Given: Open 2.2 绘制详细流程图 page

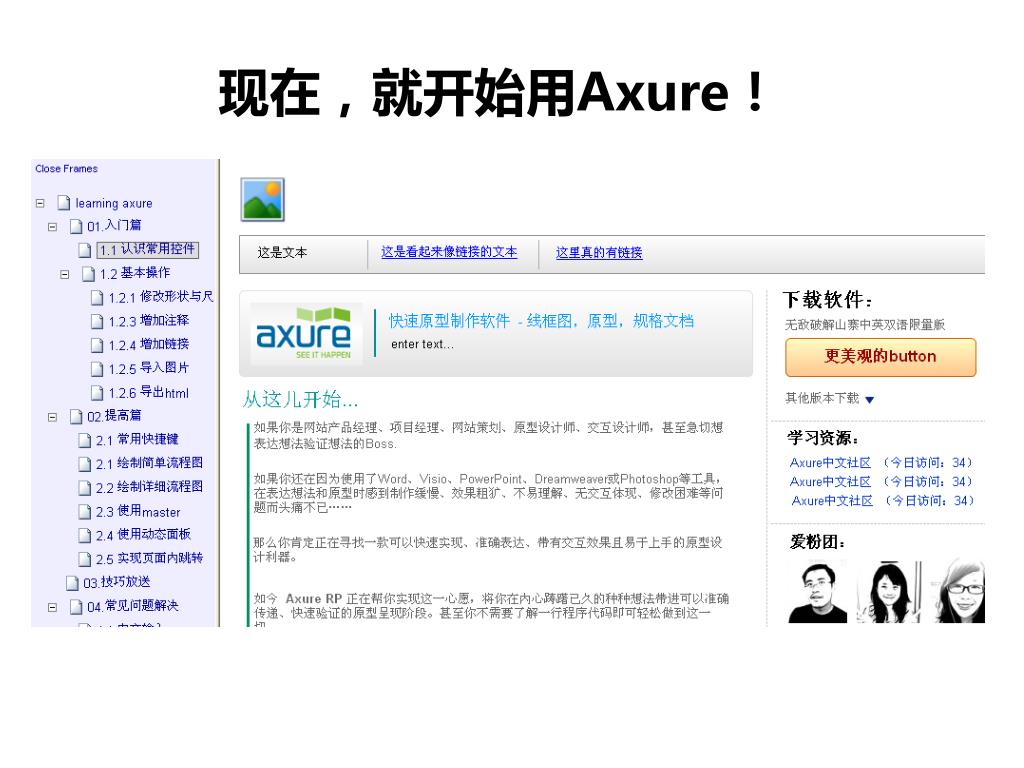Looking at the screenshot, I should (x=150, y=488).
